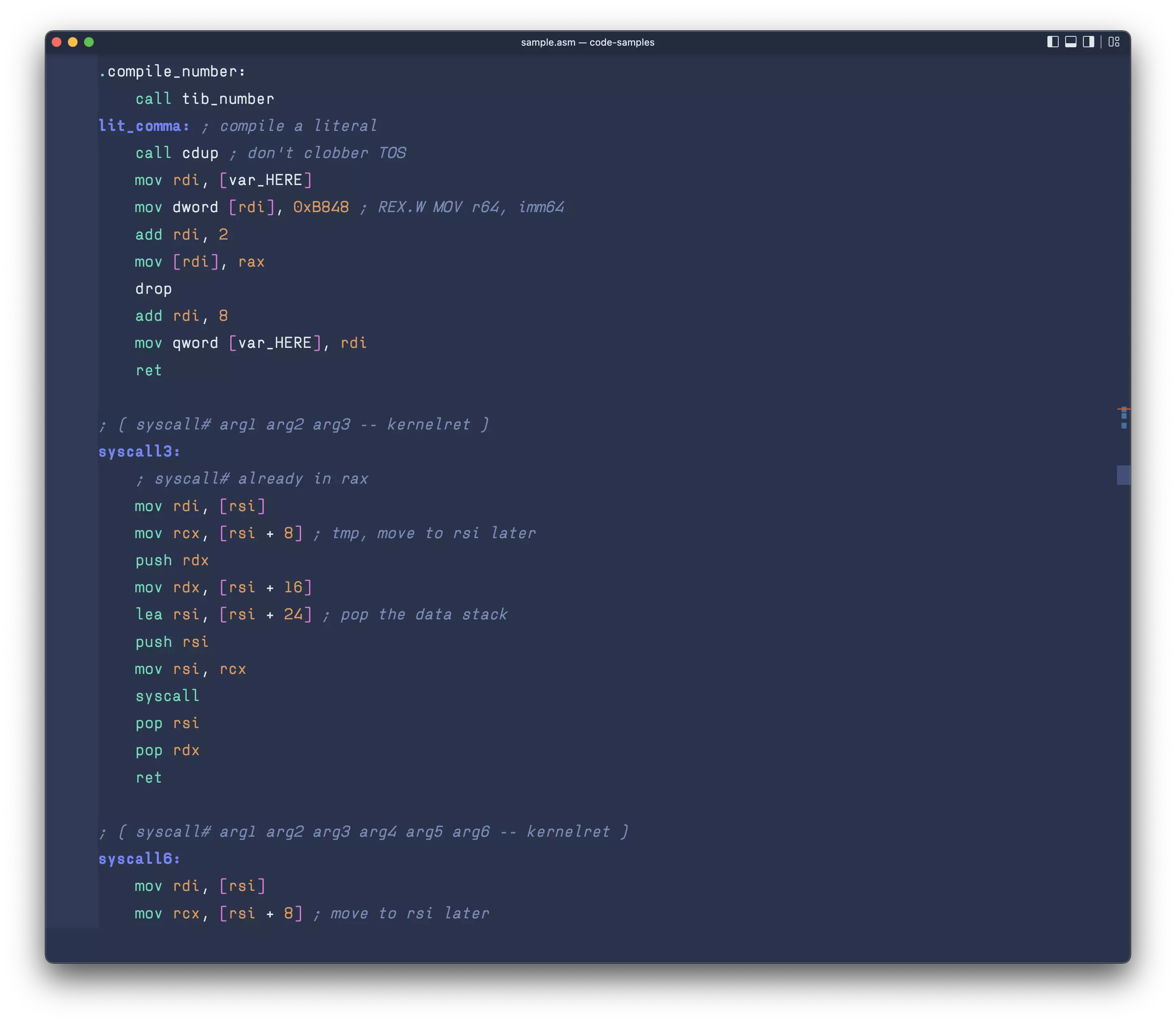Click the window title sample.asm — code-samples
Screen dimensions: 1176x1023
click(x=588, y=42)
